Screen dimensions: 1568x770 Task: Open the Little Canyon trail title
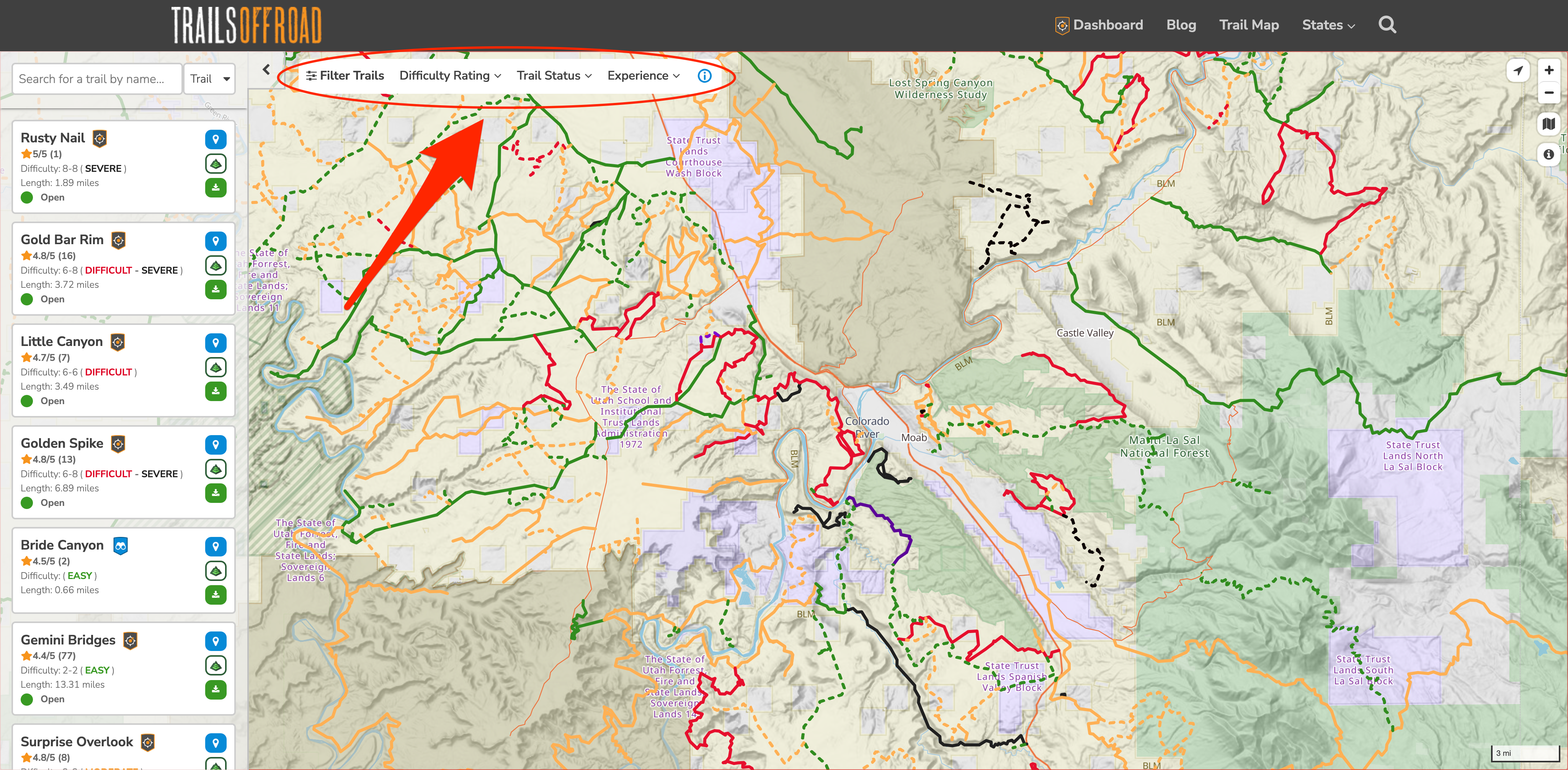(x=62, y=341)
